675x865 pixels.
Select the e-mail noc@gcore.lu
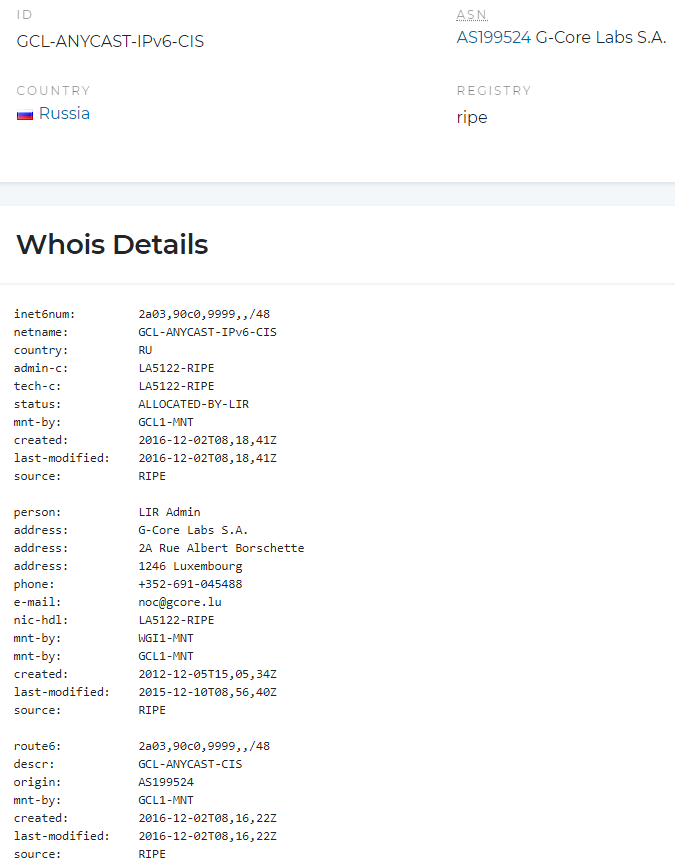pyautogui.click(x=180, y=602)
